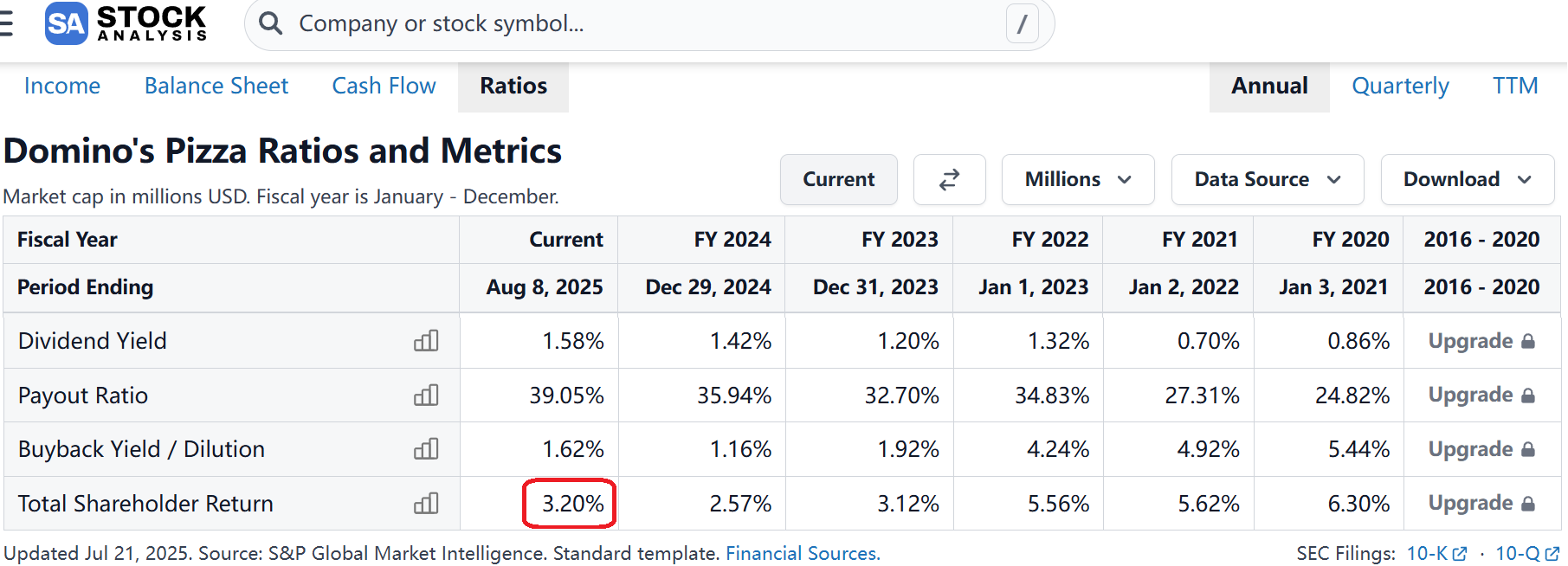Click the 0.70% Dividend Yield value
This screenshot has width=1568, height=566.
pos(1209,341)
